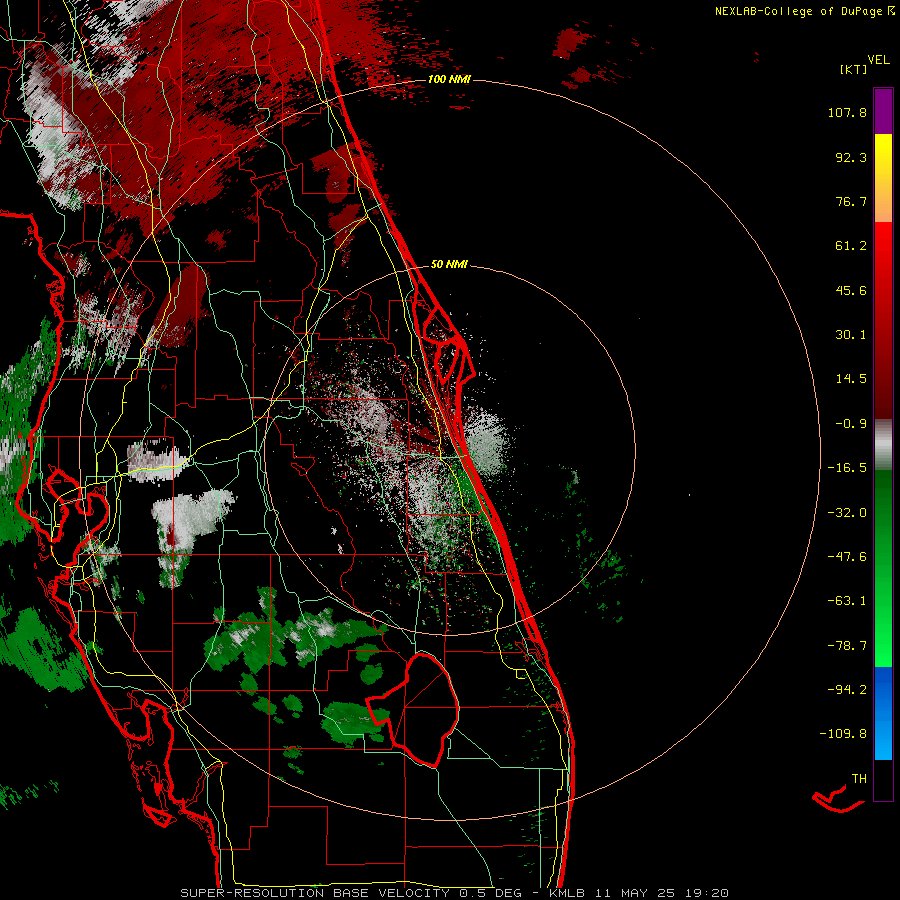
Task: Click the "-0.9" scale value
Action: pyautogui.click(x=851, y=424)
